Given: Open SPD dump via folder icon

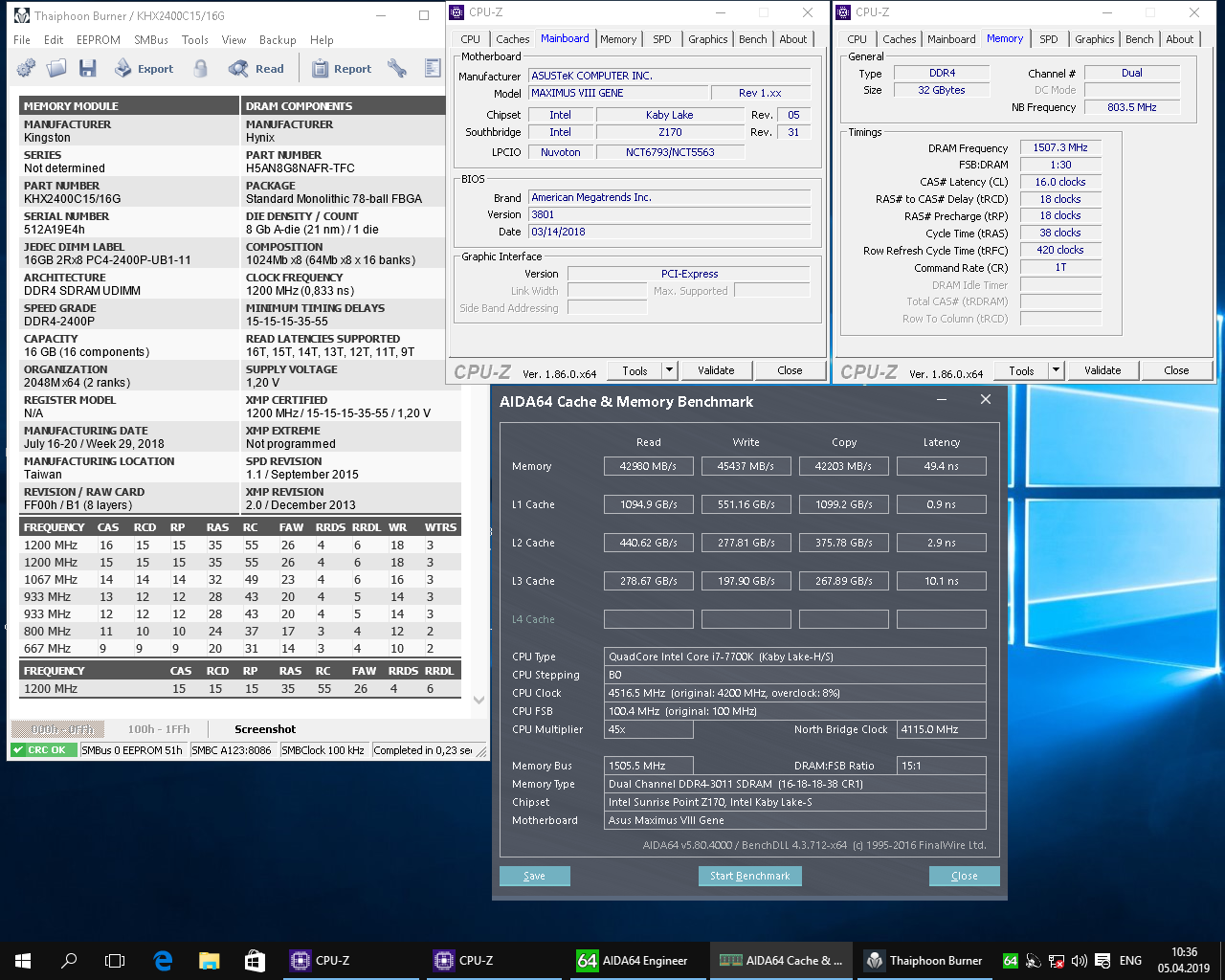Looking at the screenshot, I should (56, 68).
